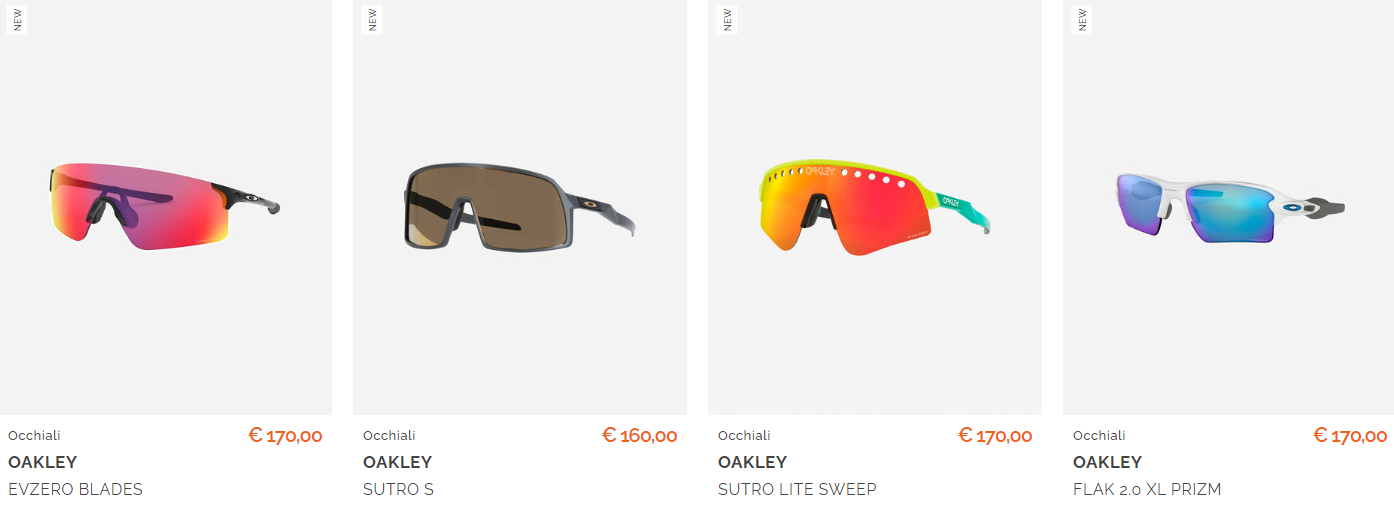1394x505 pixels.
Task: Click the OAKLEY brand above SUTRO S
Action: 397,462
